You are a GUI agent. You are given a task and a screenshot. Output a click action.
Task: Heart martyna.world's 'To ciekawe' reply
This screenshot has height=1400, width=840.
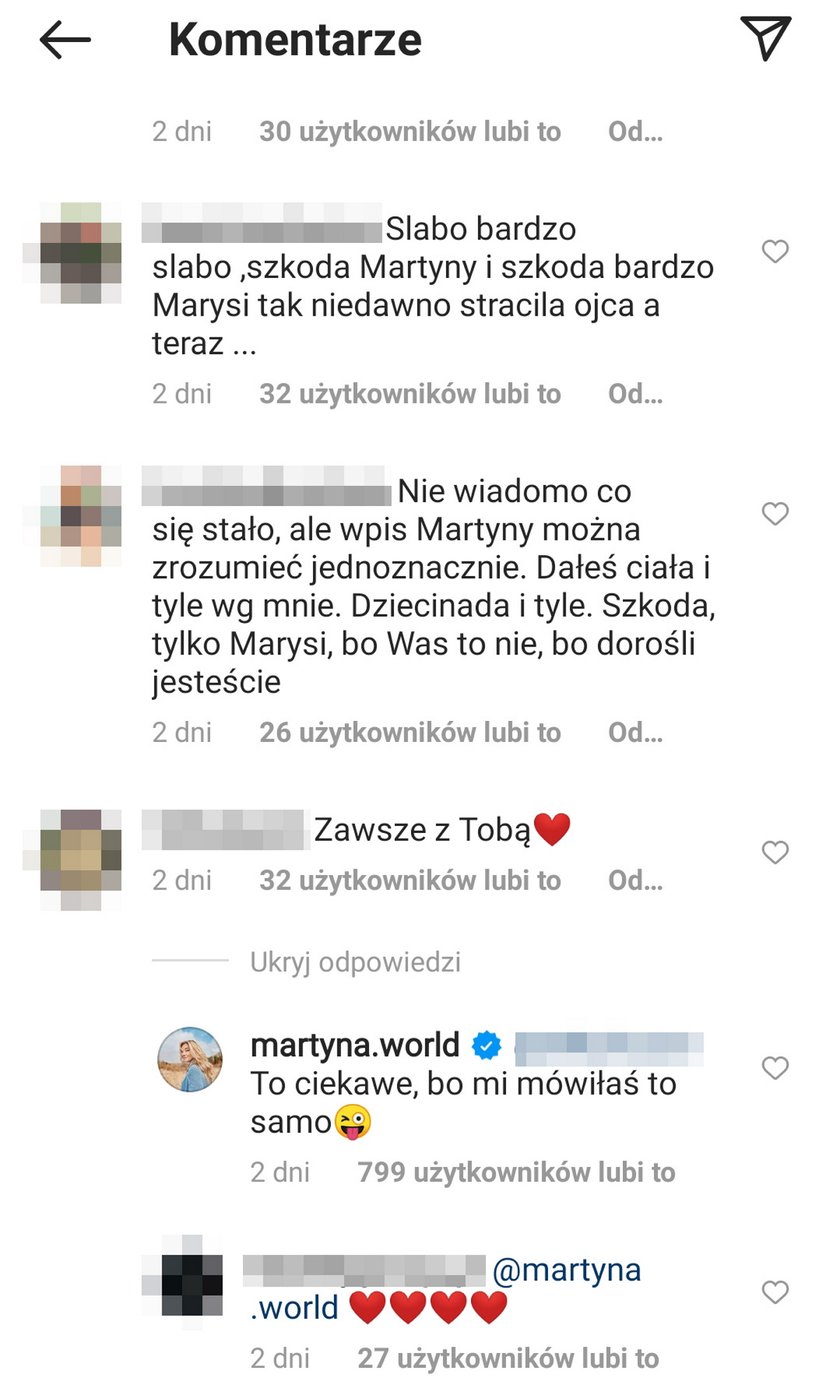pyautogui.click(x=776, y=1068)
